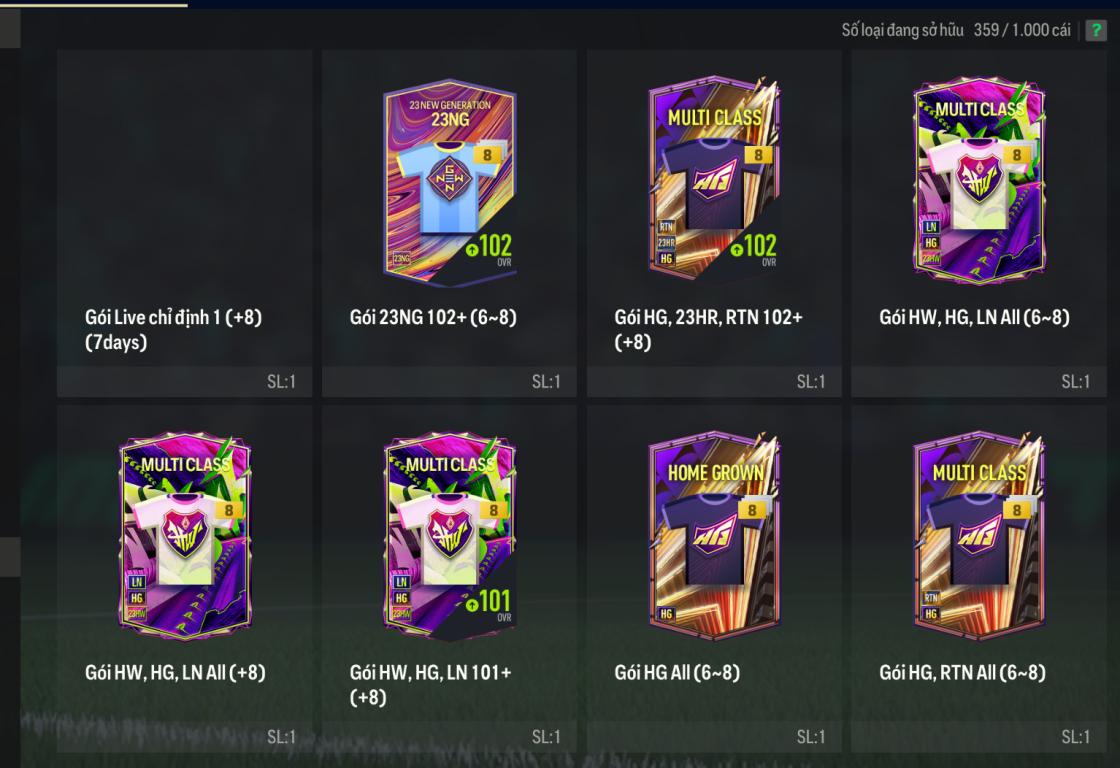Click the 101 OVR badge on multi class card

tap(489, 604)
